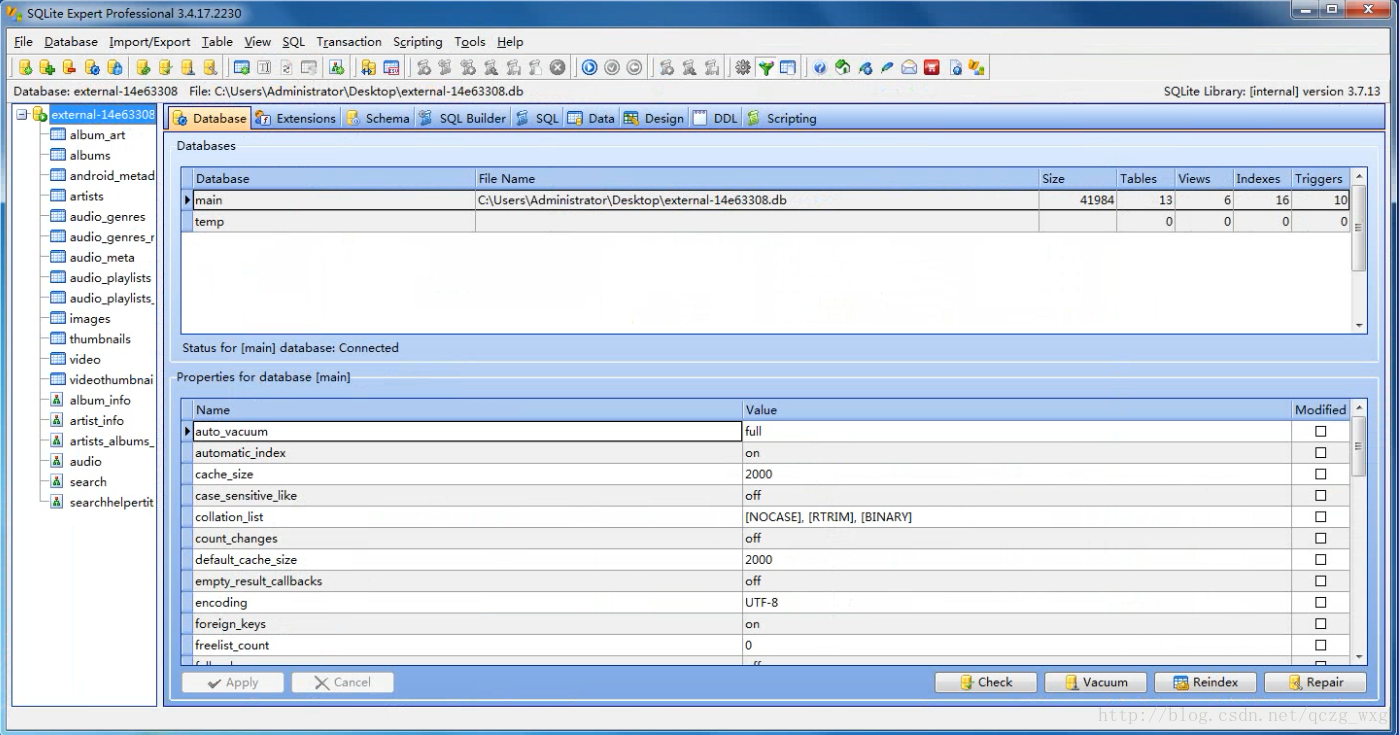Click the table grid view toolbar icon
Image resolution: width=1399 pixels, height=735 pixels.
pos(787,67)
